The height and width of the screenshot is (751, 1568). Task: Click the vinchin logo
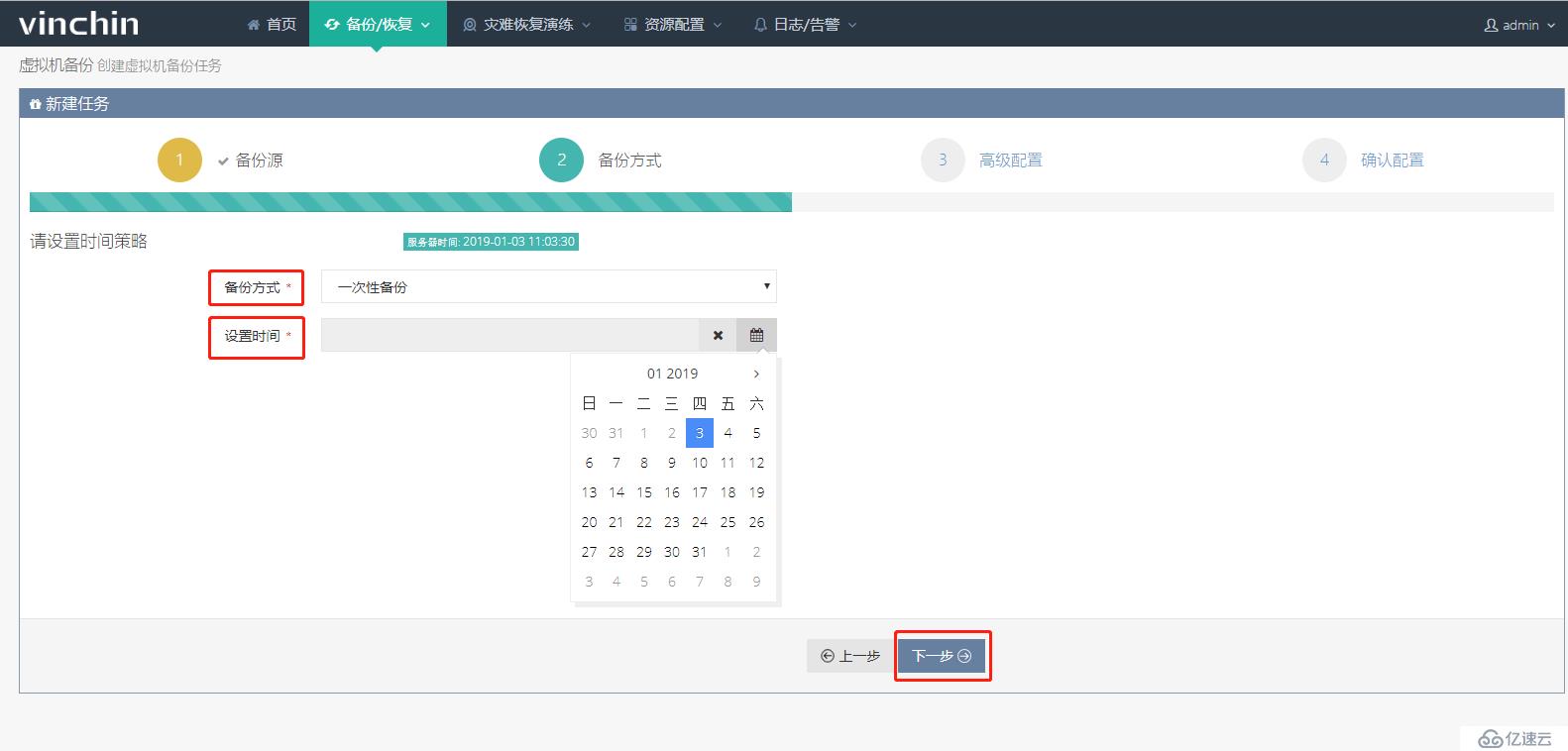(78, 23)
